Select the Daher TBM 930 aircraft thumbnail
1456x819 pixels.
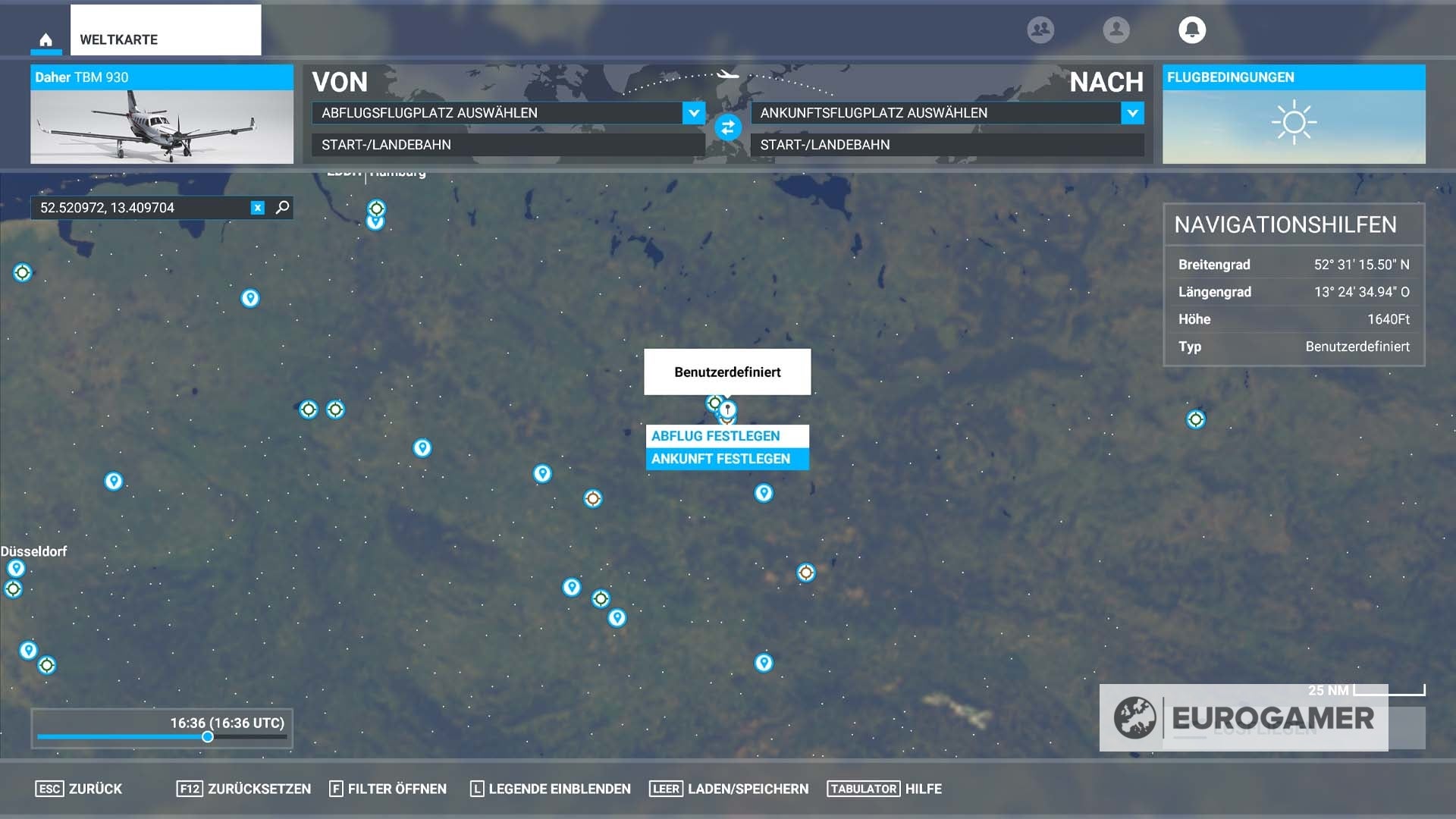(162, 115)
